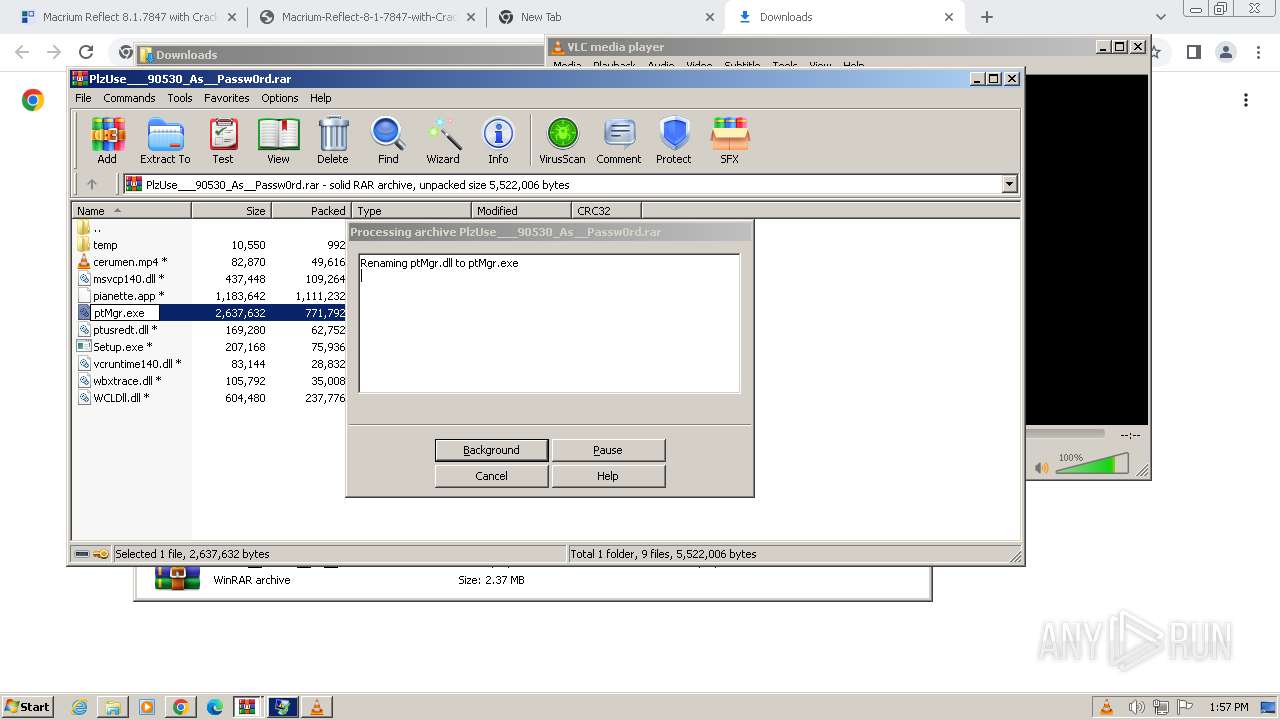The height and width of the screenshot is (720, 1280).
Task: Sort by Type column header
Action: point(411,211)
